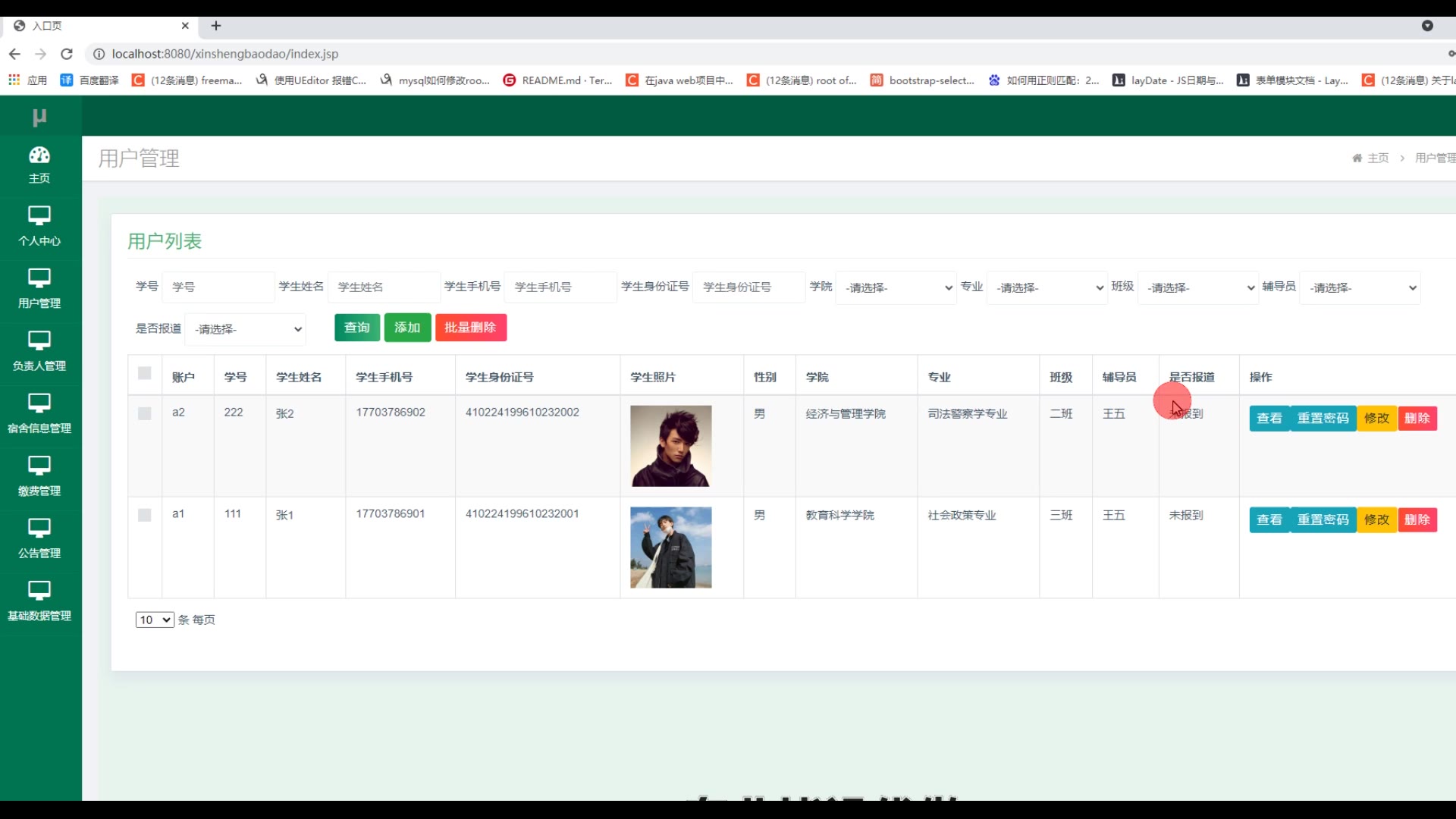Open 公告管理 monitor icon in sidebar

[39, 528]
